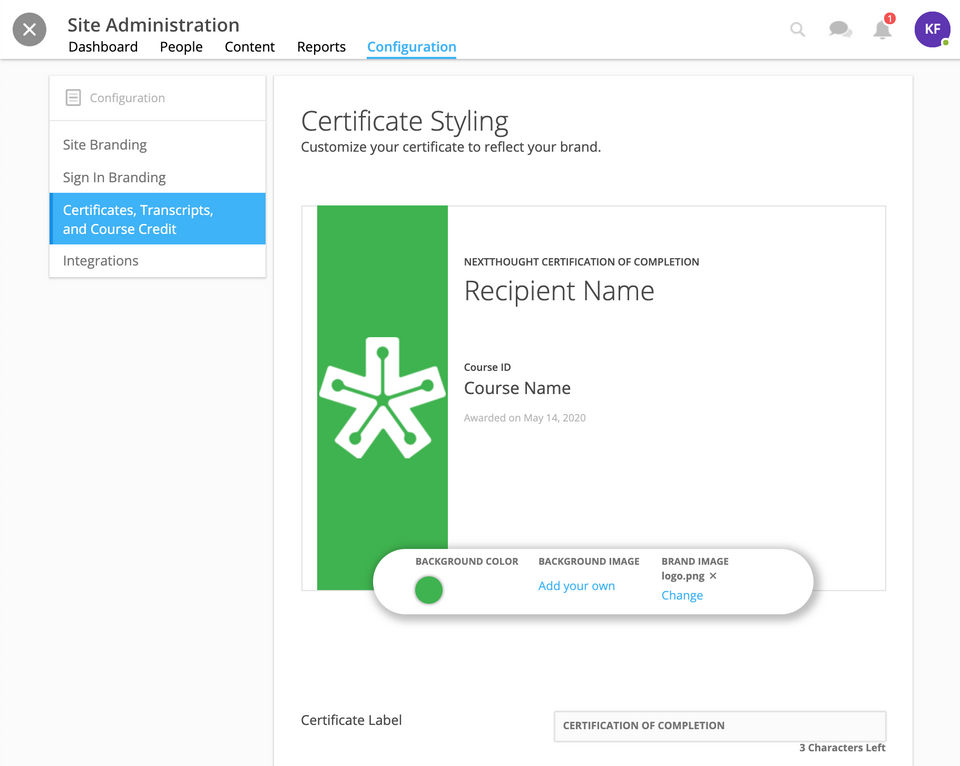
Task: Click the Configuration sidebar header label
Action: tap(127, 98)
